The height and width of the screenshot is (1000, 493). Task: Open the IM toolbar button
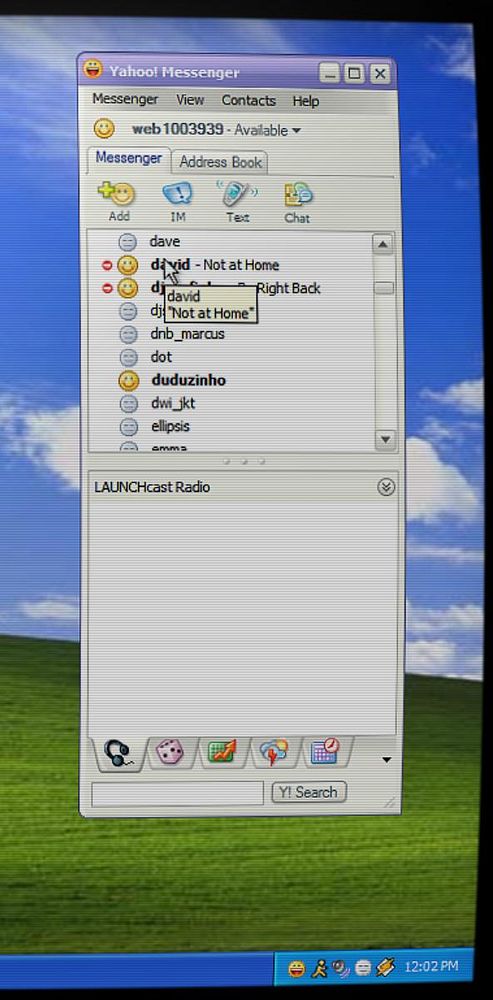177,194
